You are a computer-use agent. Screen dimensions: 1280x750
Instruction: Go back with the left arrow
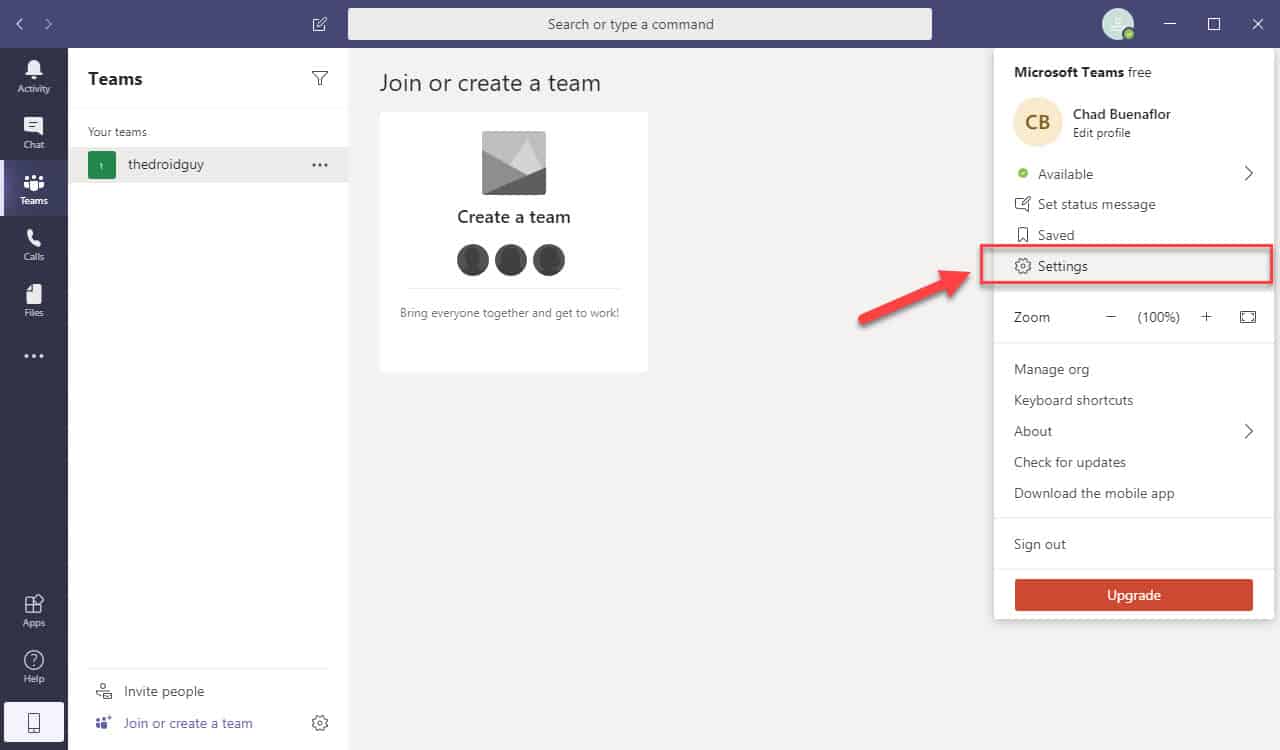20,23
